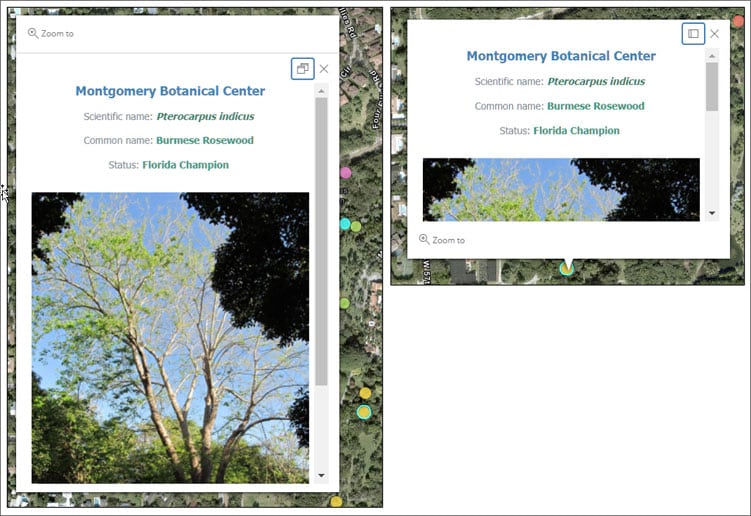Click scroll up arrow in right popup

coord(712,56)
